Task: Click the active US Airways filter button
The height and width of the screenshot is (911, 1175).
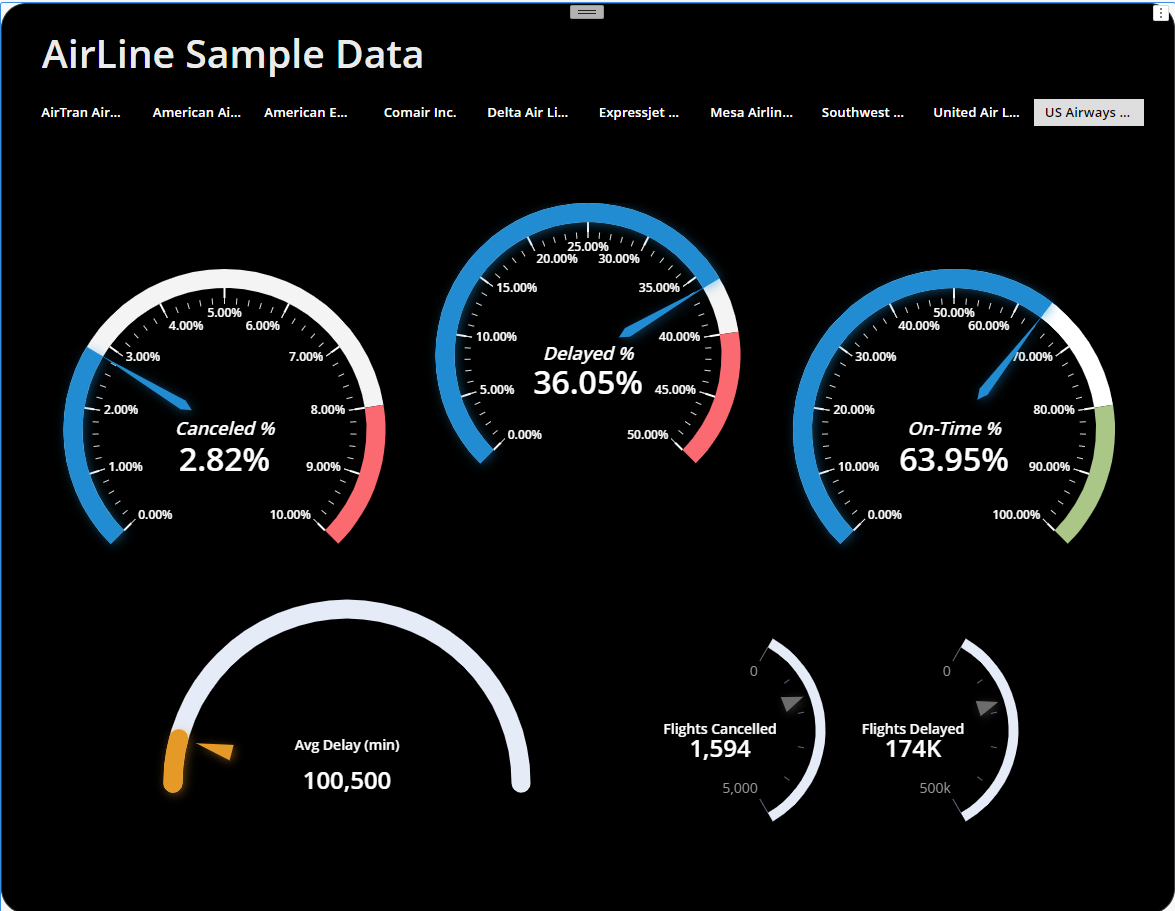Action: (x=1088, y=112)
